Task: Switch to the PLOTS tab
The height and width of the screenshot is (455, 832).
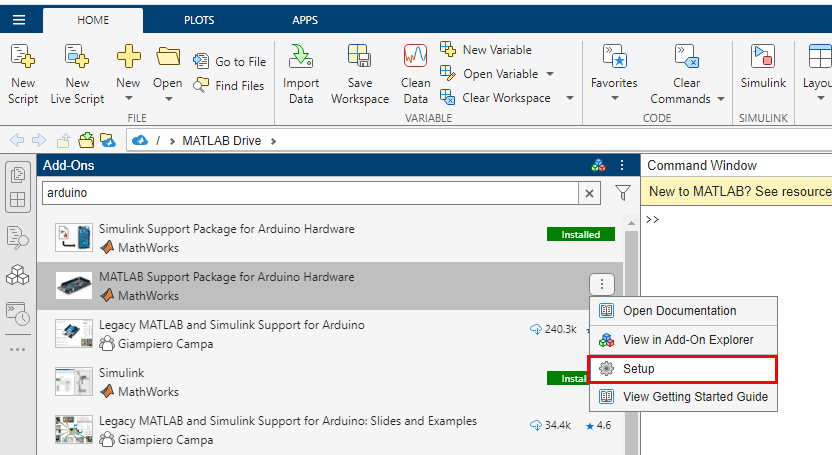Action: (199, 20)
